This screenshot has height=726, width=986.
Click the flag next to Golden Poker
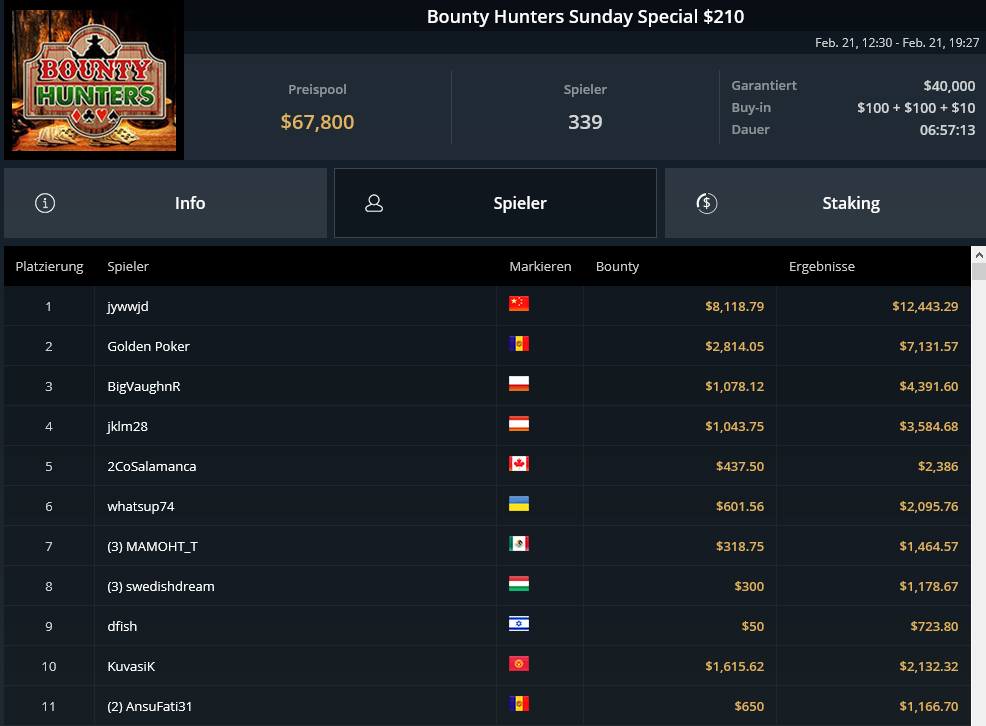519,344
